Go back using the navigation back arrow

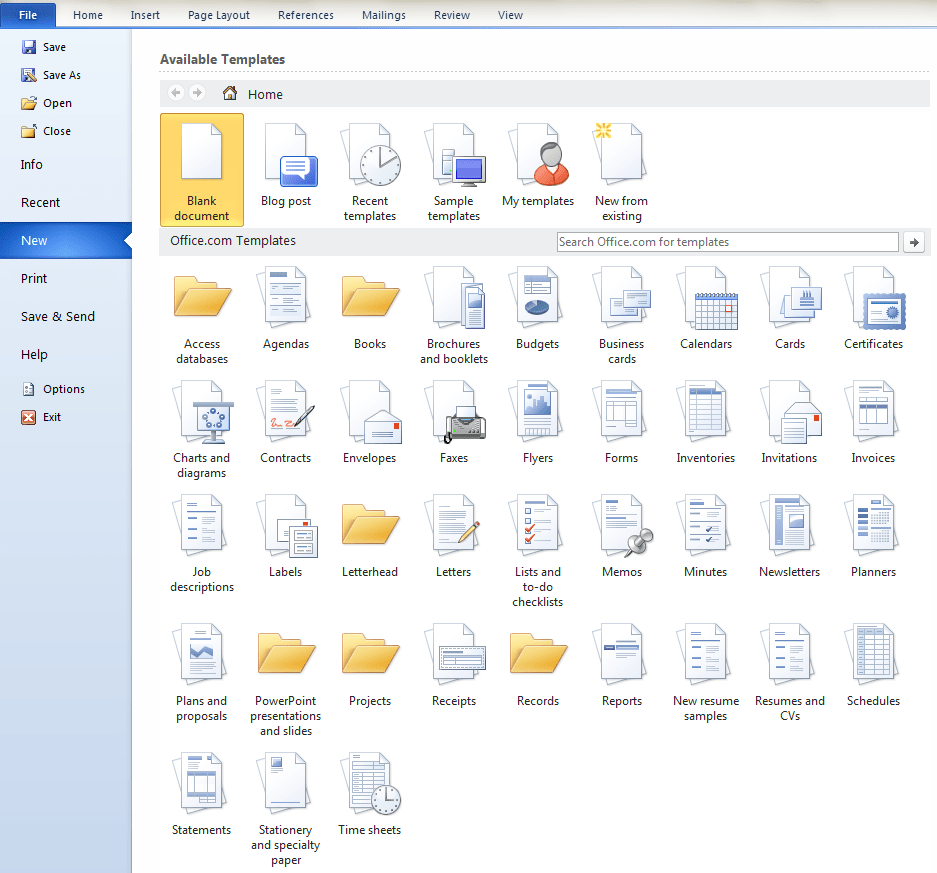pyautogui.click(x=175, y=93)
